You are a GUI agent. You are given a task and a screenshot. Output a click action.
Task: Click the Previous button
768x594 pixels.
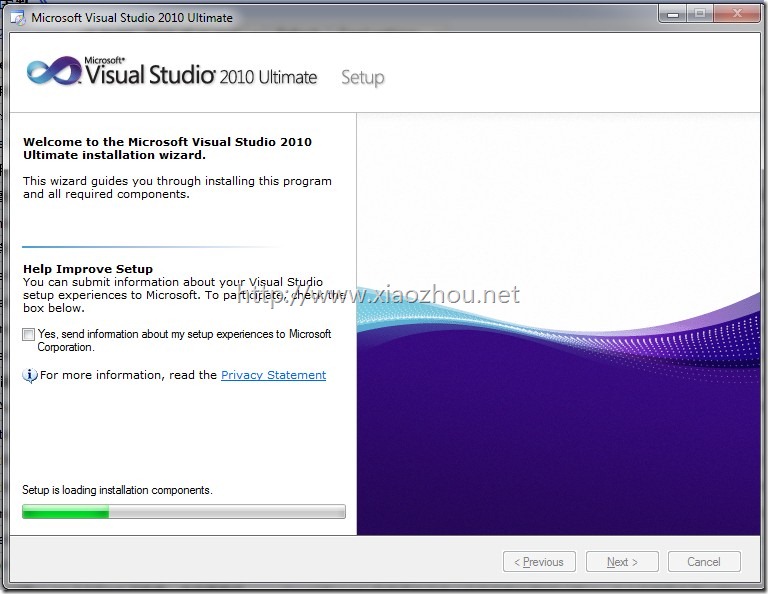coord(539,562)
